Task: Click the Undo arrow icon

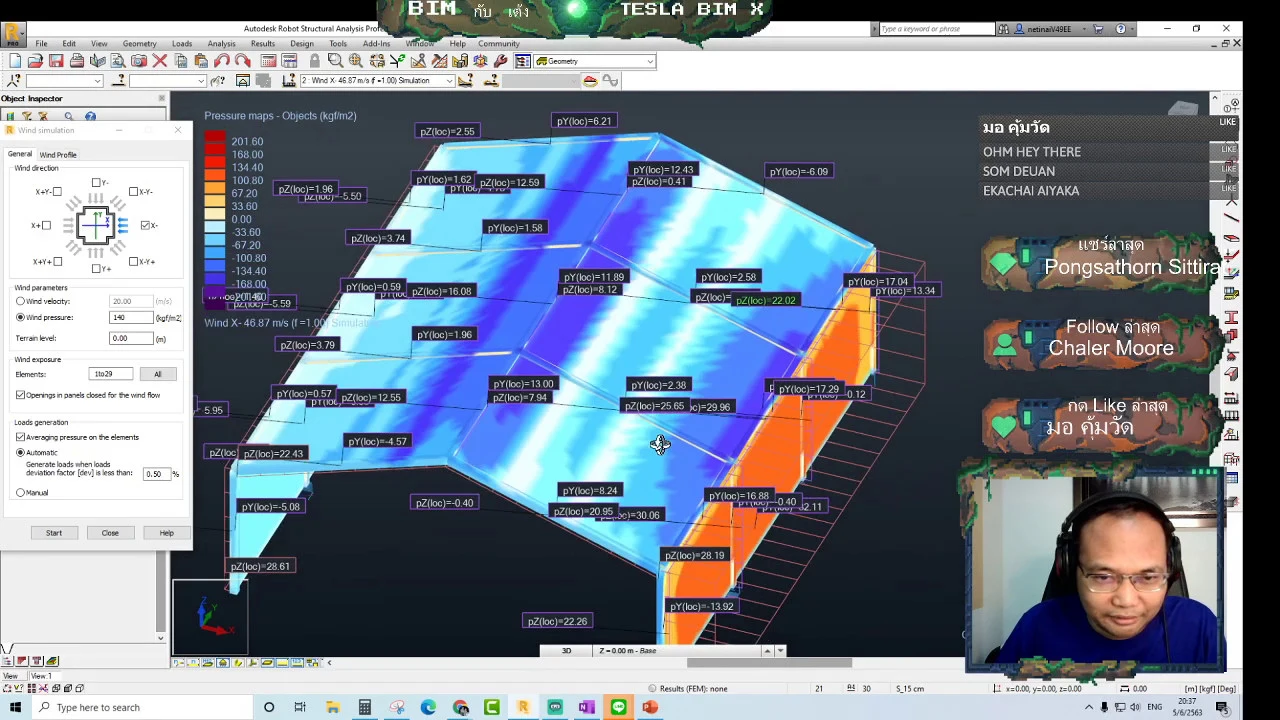Action: pos(222,61)
